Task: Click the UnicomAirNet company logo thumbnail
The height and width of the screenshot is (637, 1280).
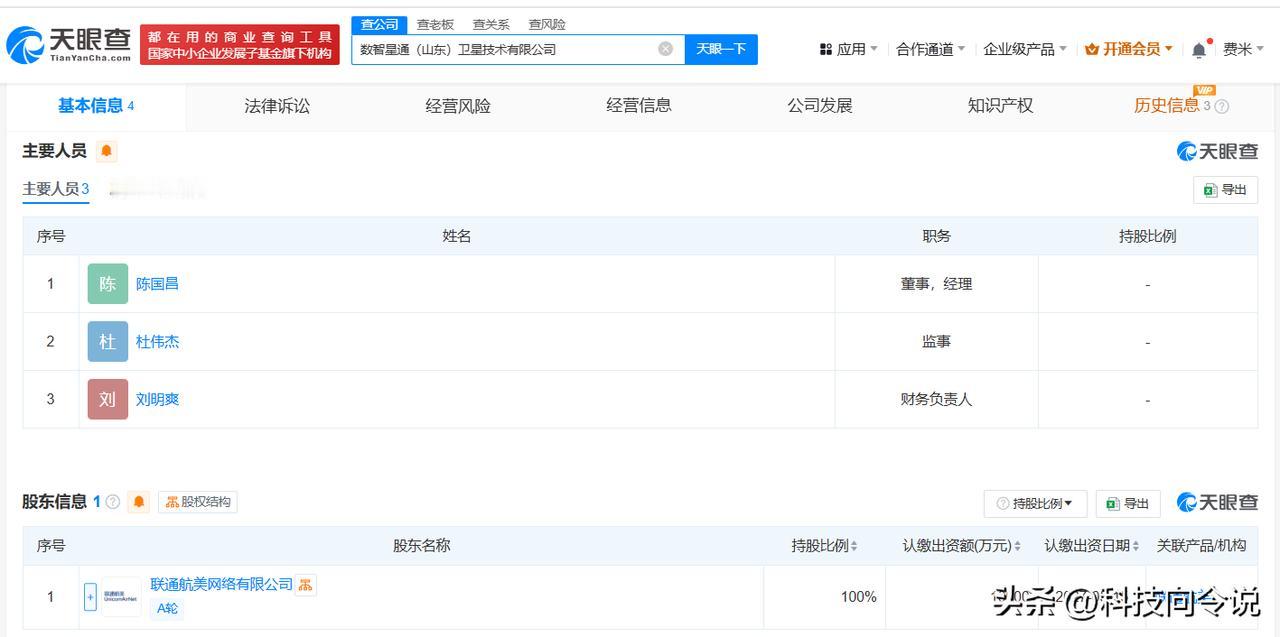Action: (x=121, y=597)
